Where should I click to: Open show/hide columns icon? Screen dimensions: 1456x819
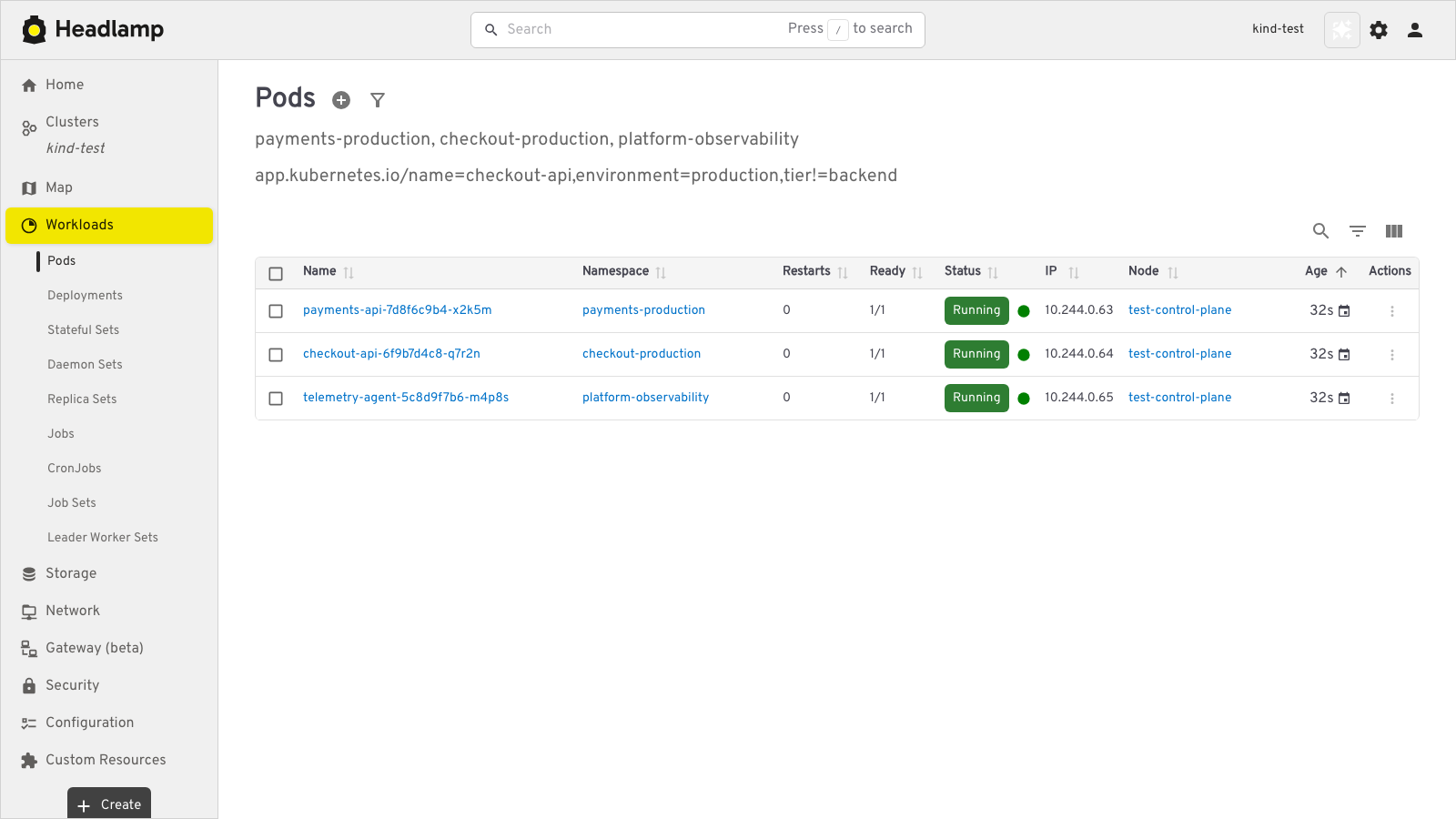[x=1394, y=231]
